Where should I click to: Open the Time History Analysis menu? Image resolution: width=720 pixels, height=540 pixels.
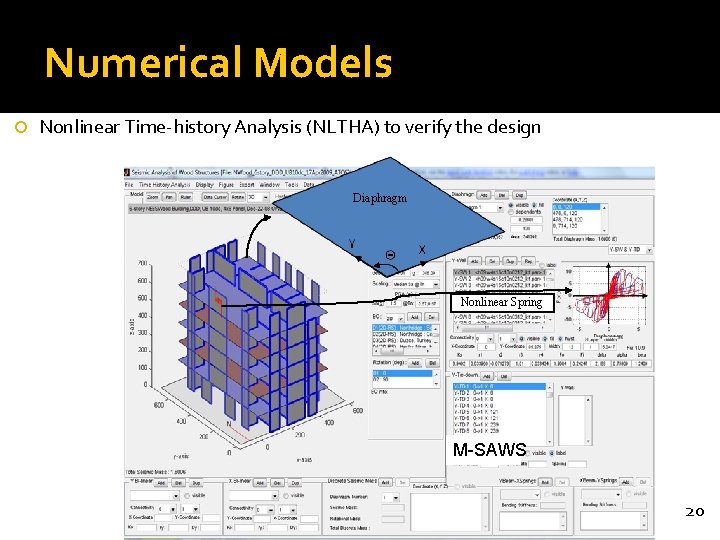pyautogui.click(x=164, y=185)
